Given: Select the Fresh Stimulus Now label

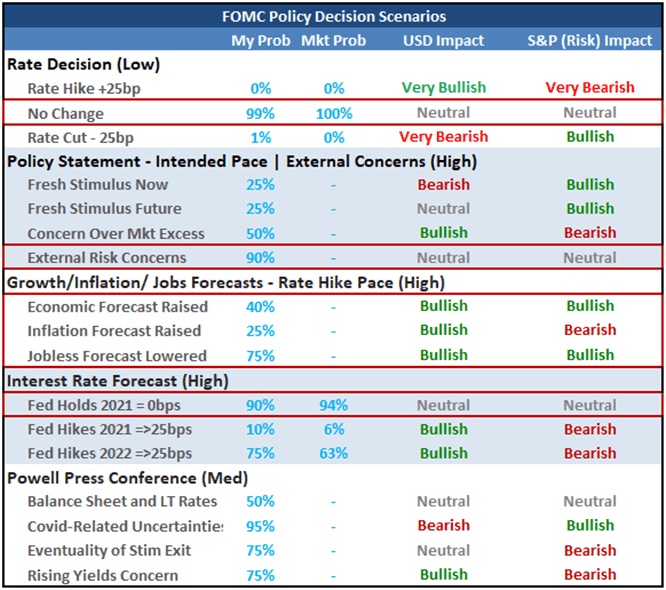Looking at the screenshot, I should [x=98, y=185].
